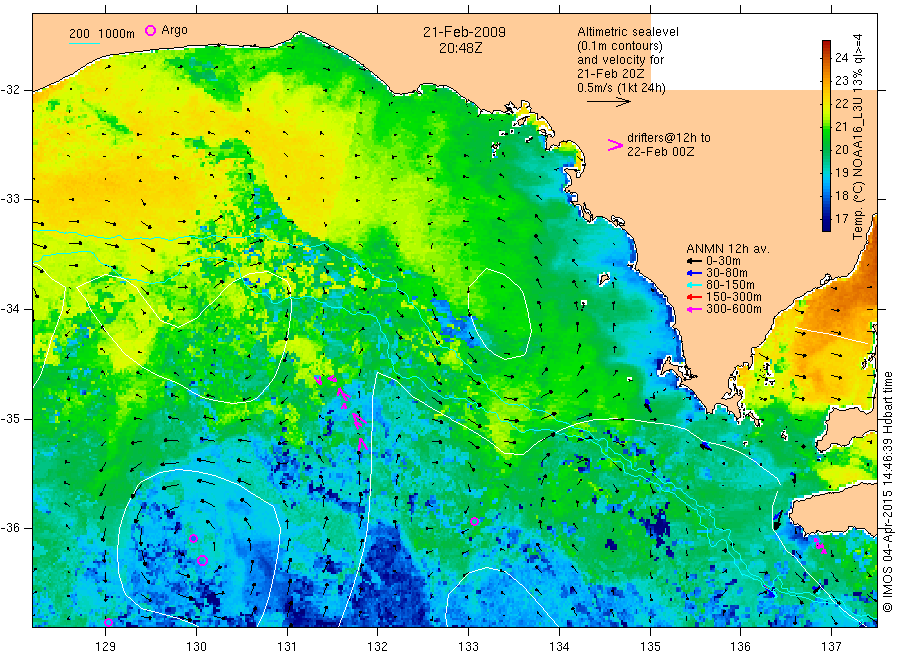900x660 pixels.
Task: Click the 'ANMN 12h av.' legend heading
Action: tap(728, 249)
